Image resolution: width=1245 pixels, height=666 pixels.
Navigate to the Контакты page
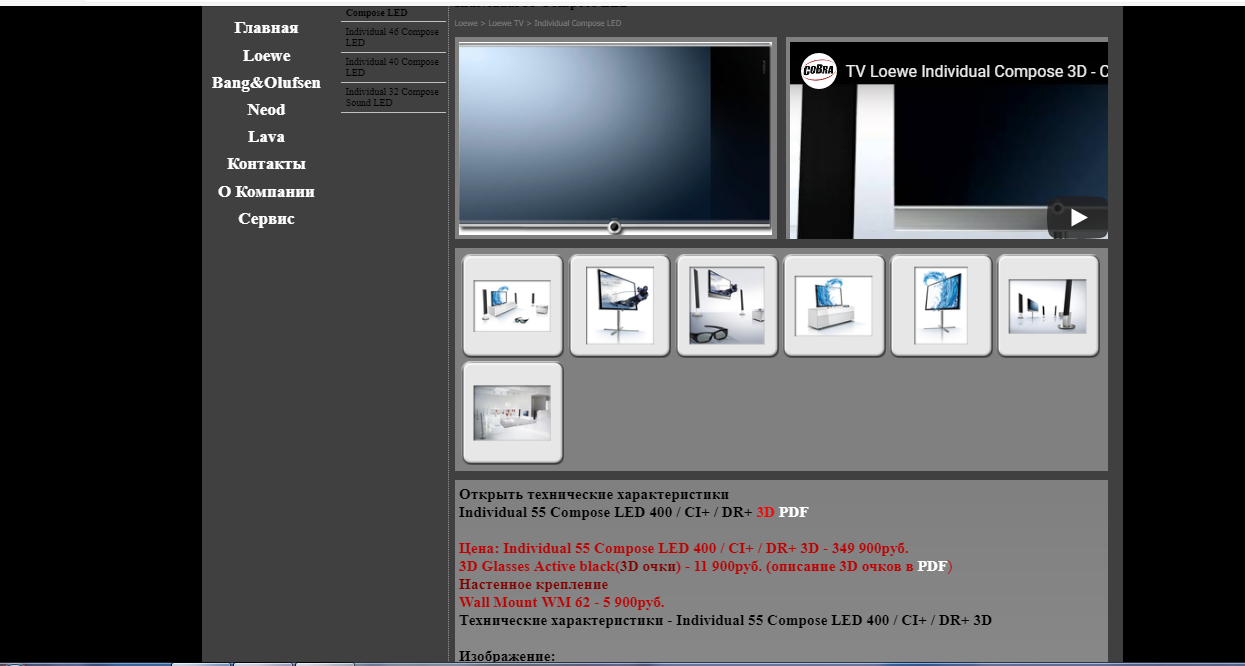266,164
